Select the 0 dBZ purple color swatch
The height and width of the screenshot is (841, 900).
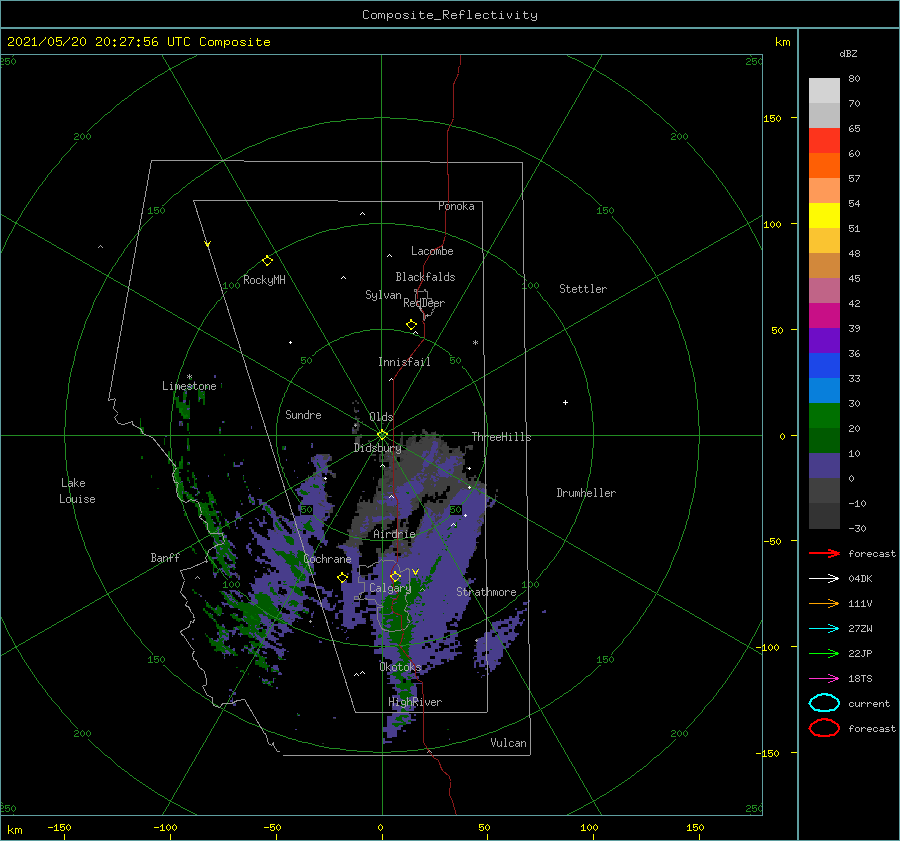click(824, 465)
